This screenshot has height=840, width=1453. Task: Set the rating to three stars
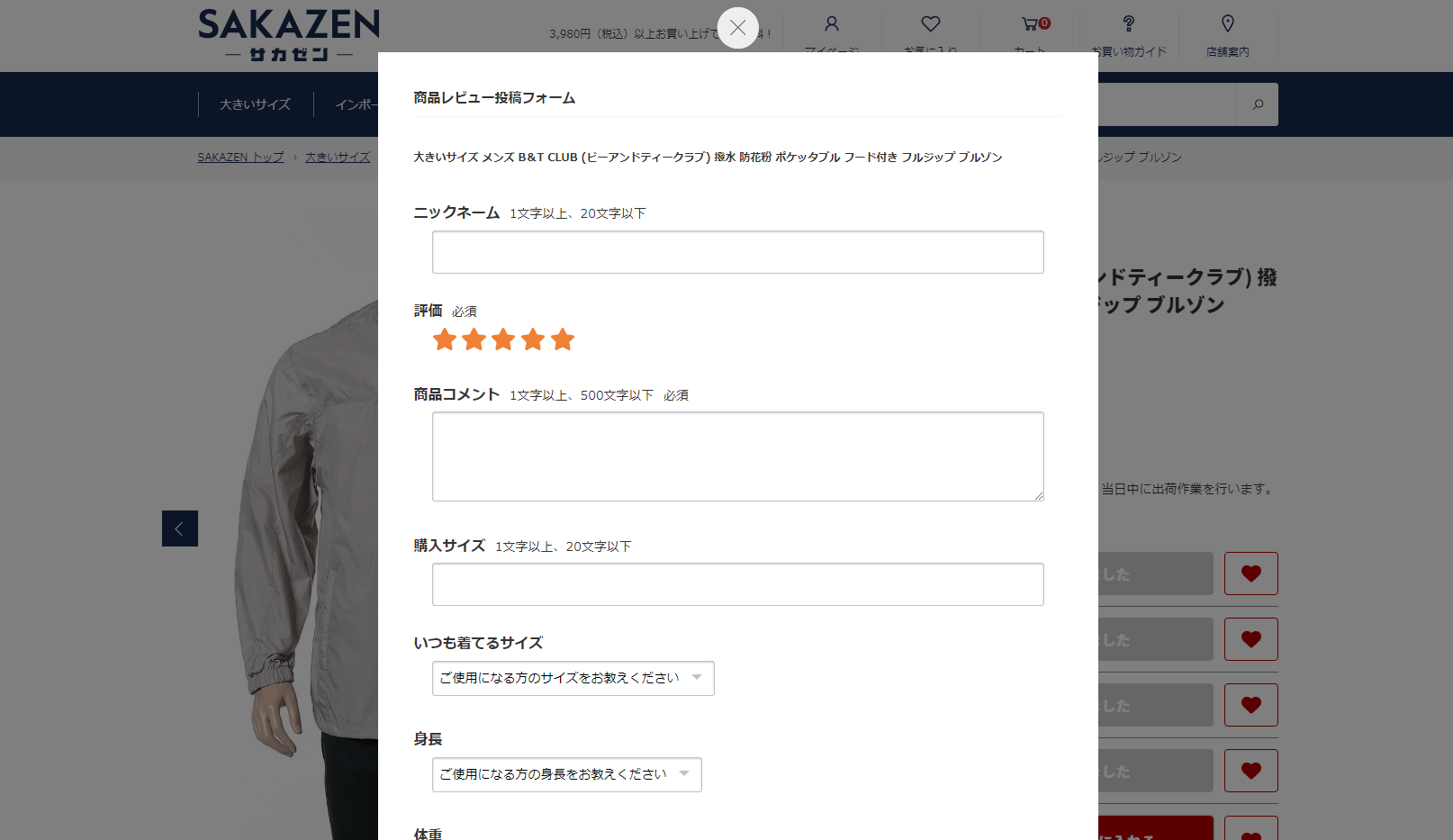pos(504,339)
